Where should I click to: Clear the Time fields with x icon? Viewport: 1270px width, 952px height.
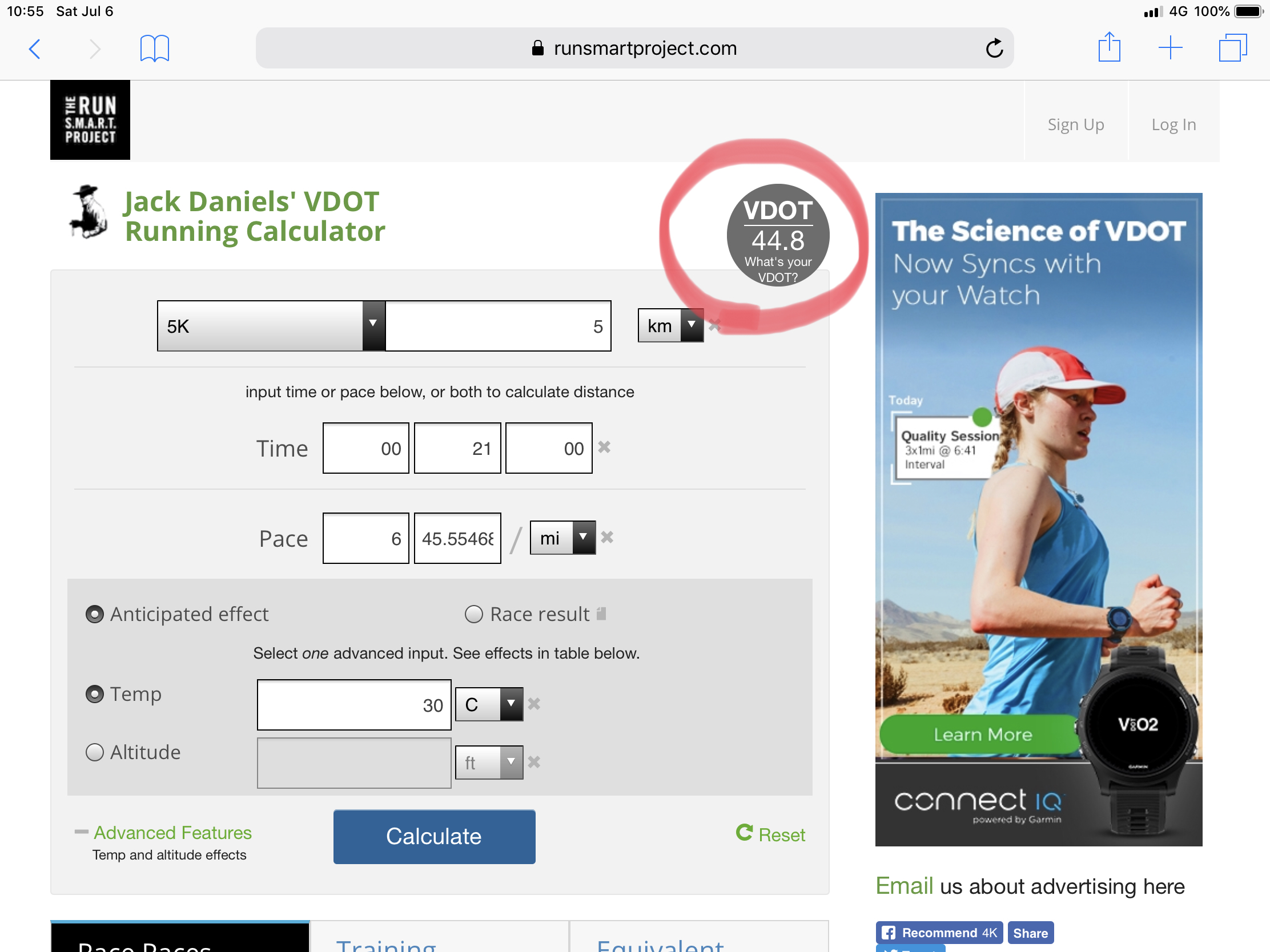(x=604, y=447)
